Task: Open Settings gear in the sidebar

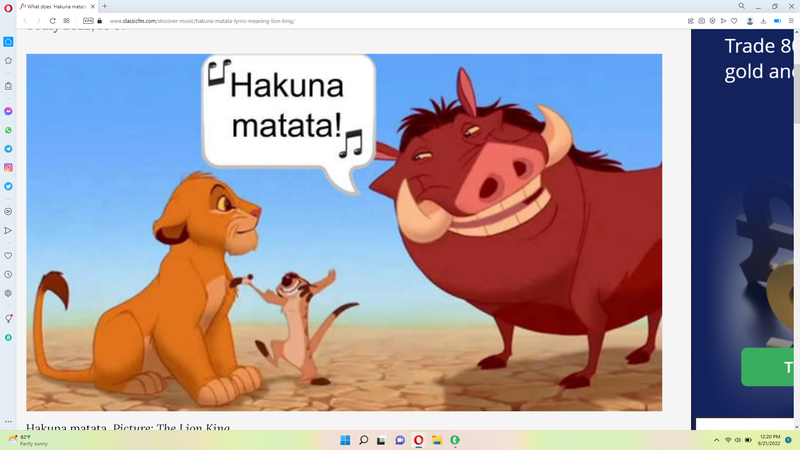Action: [8, 293]
